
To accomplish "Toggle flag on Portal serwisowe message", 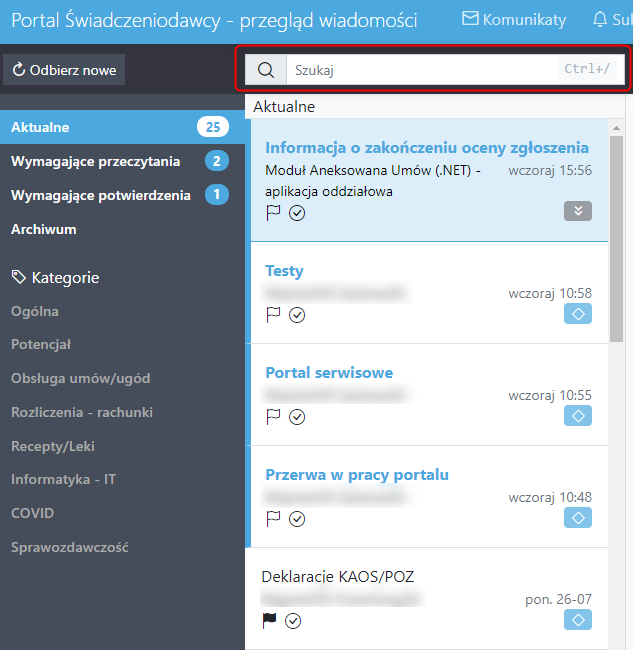I will click(273, 417).
